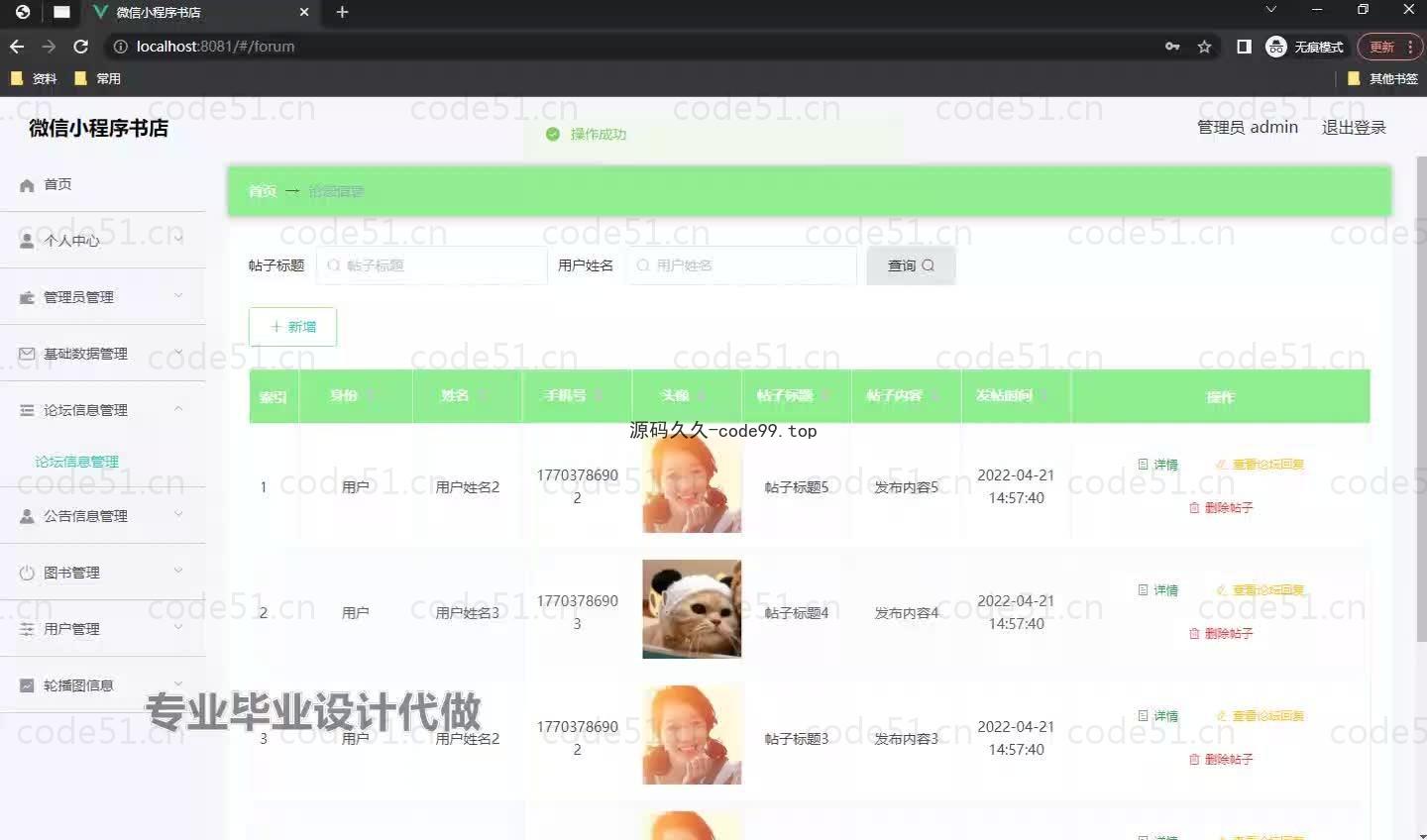
Task: Click 删除帖子 for 帖子标题4 row
Action: pyautogui.click(x=1221, y=633)
